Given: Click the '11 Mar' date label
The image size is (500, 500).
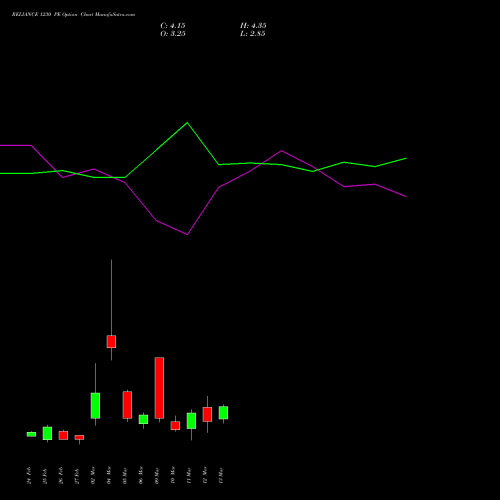Looking at the screenshot, I should point(189,475).
